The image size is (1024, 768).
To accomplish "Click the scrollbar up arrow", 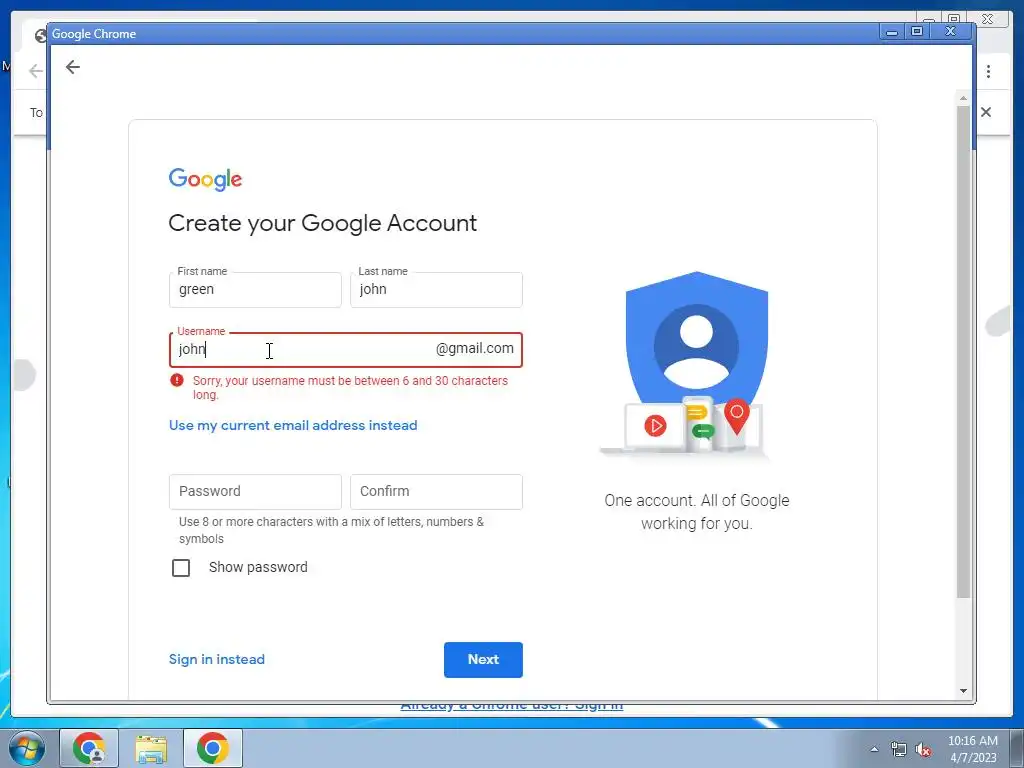I will [963, 97].
